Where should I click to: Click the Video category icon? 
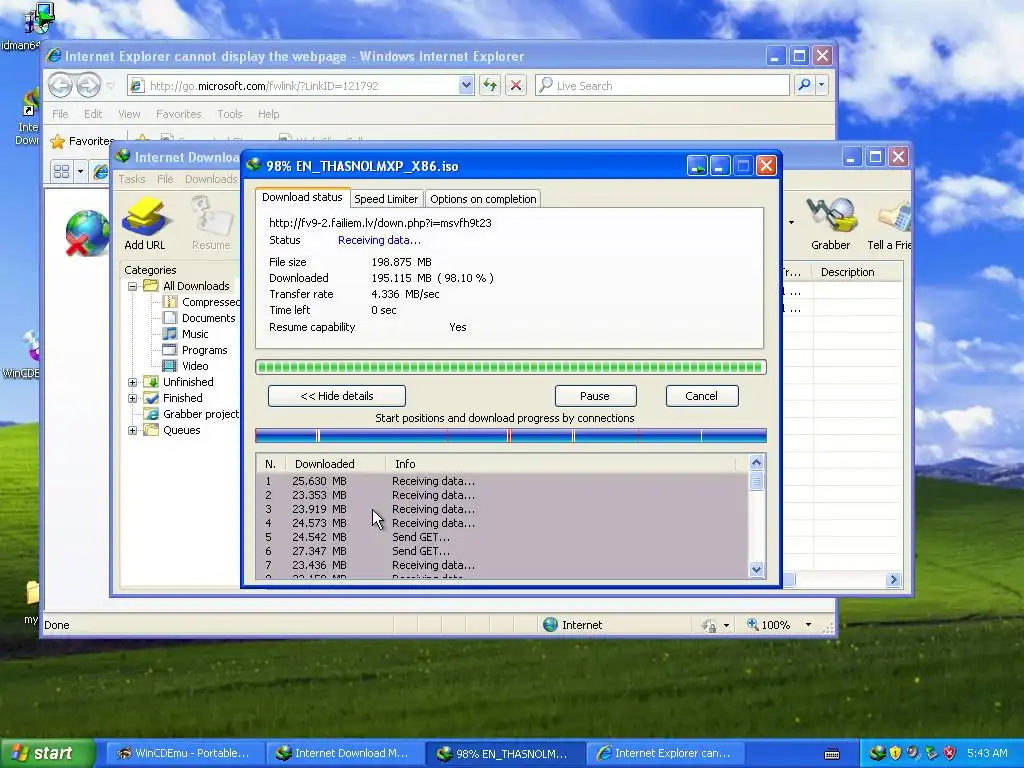[x=170, y=366]
